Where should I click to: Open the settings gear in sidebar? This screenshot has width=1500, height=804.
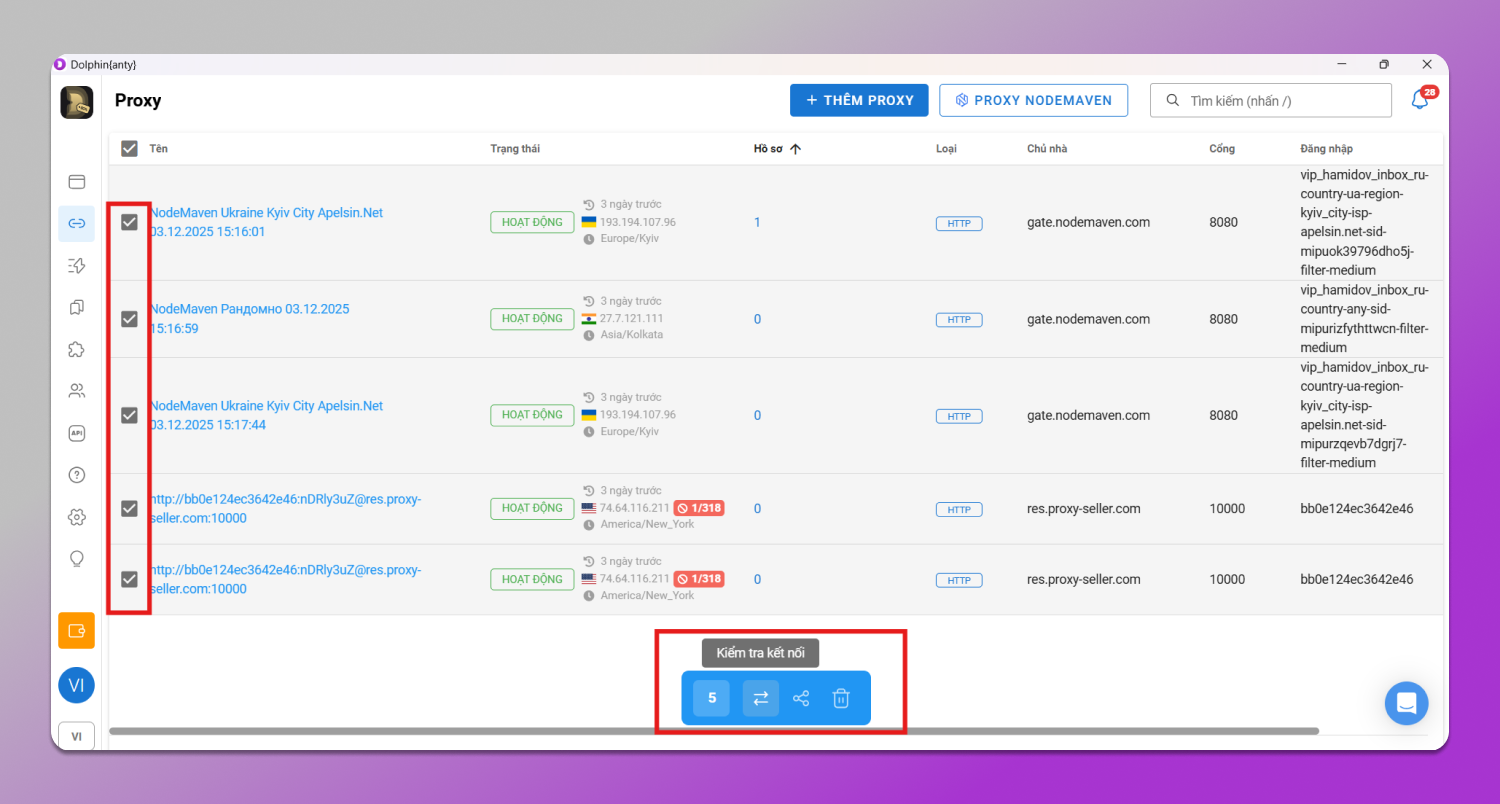pos(77,517)
